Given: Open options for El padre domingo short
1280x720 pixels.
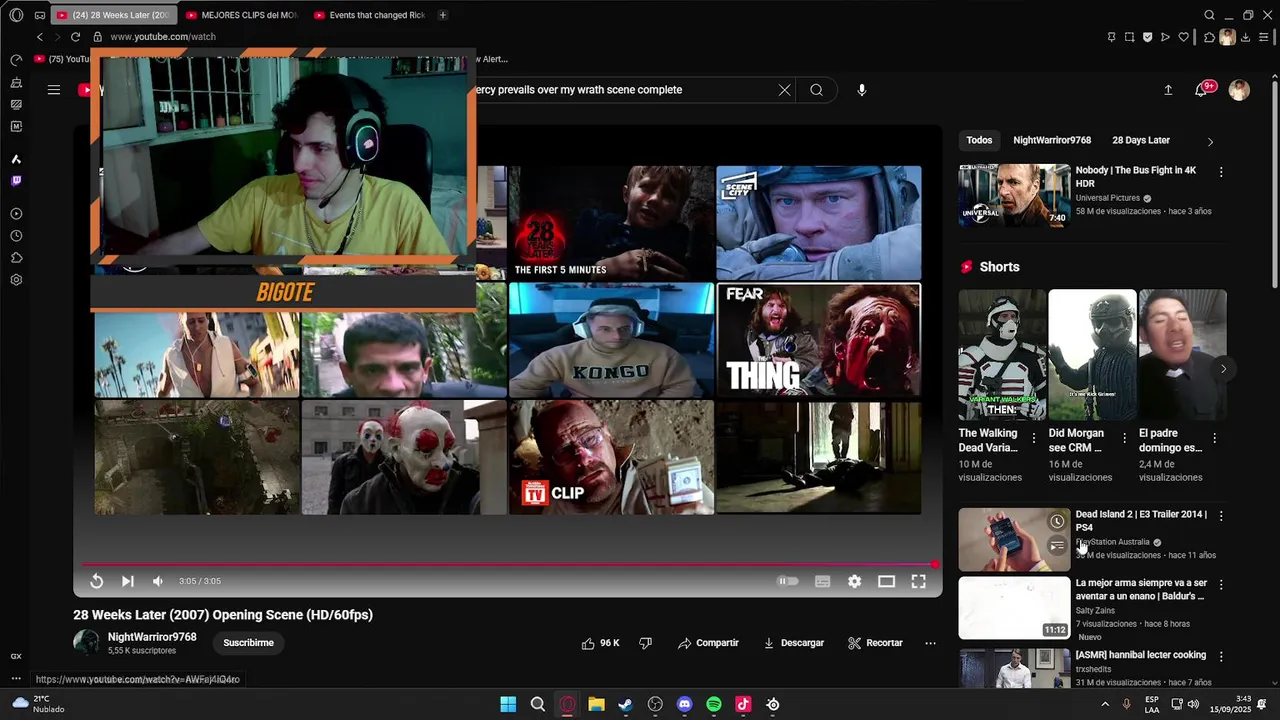Looking at the screenshot, I should pos(1215,438).
